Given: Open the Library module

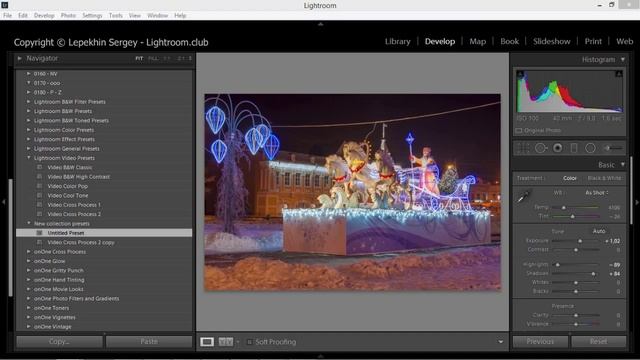Looking at the screenshot, I should click(398, 42).
